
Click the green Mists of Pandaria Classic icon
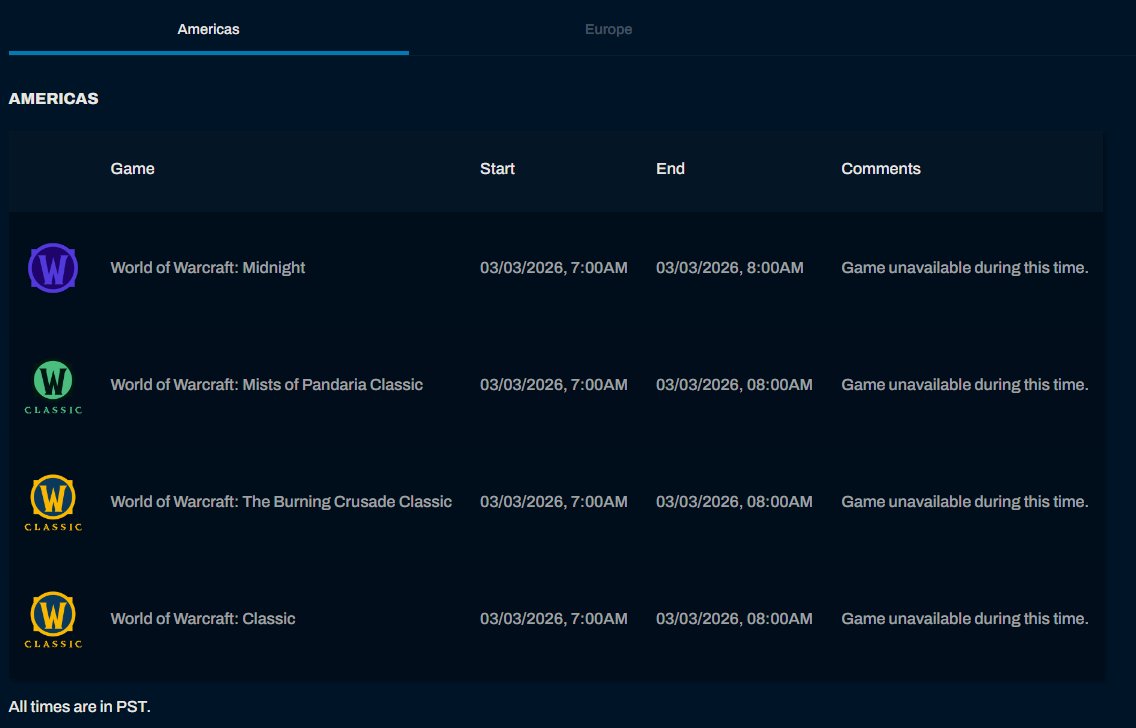(x=53, y=387)
